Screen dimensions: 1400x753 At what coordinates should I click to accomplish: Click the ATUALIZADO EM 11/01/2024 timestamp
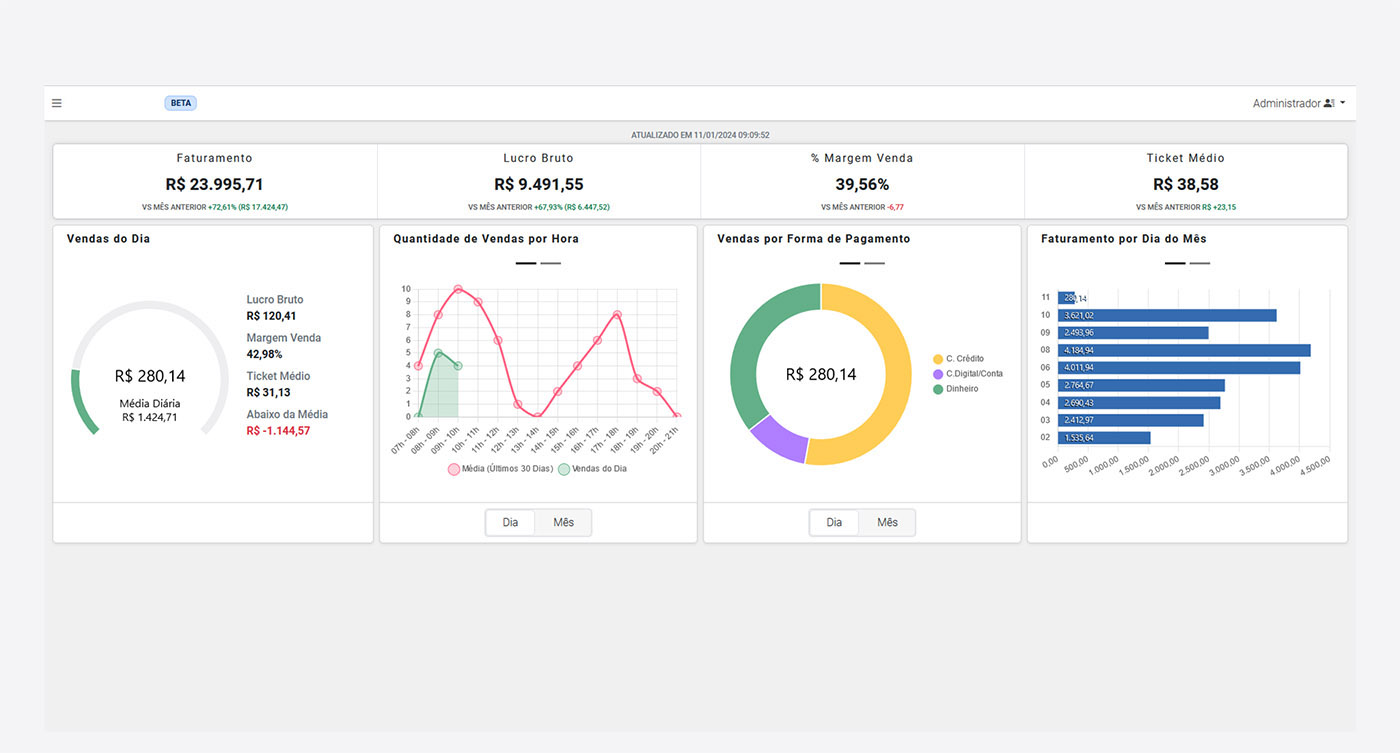click(x=700, y=135)
